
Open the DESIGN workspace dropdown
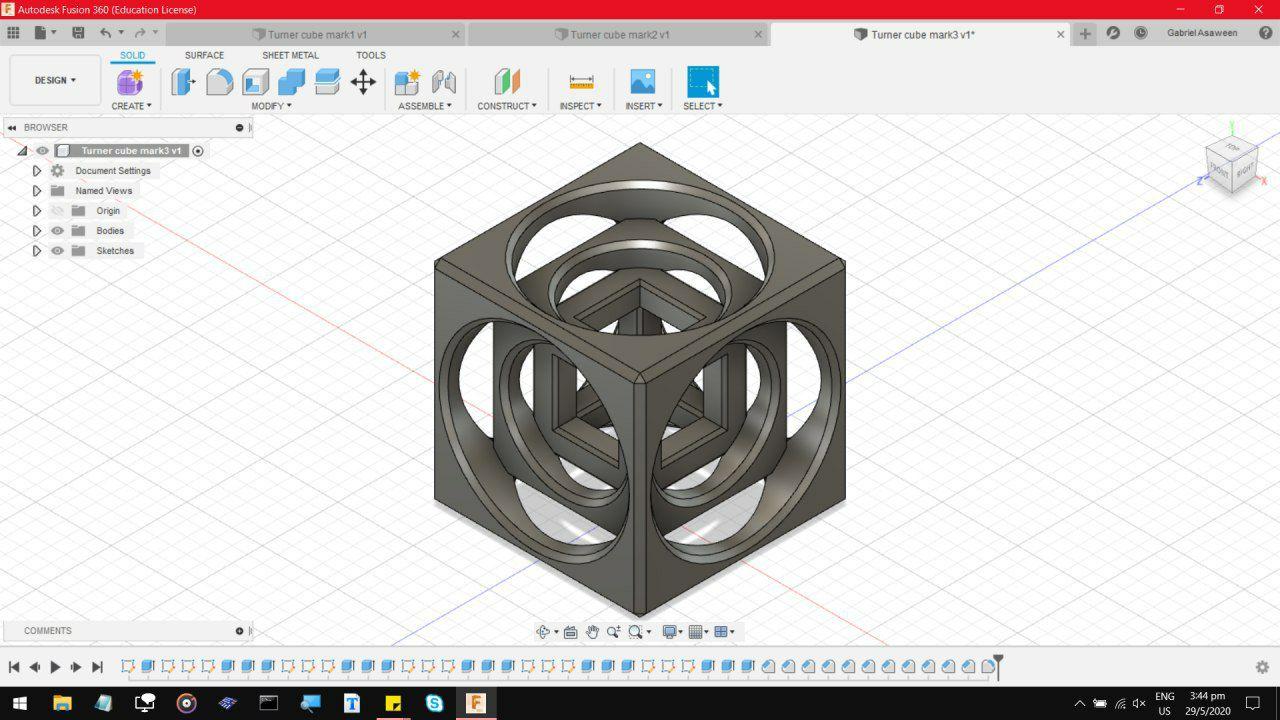[55, 80]
